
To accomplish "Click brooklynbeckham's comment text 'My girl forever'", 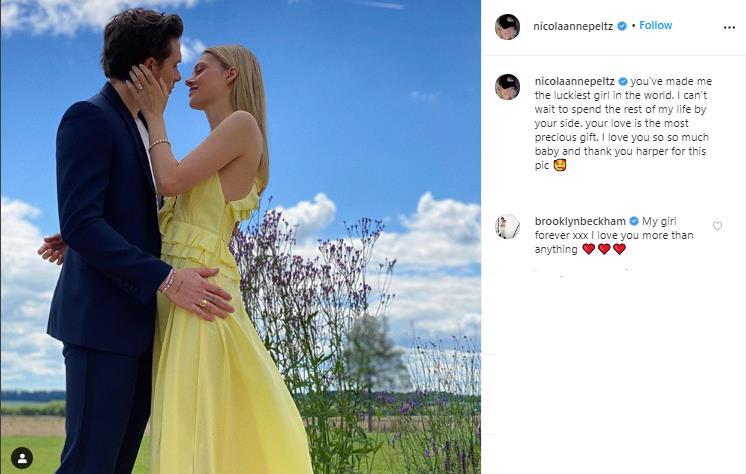I will point(614,235).
